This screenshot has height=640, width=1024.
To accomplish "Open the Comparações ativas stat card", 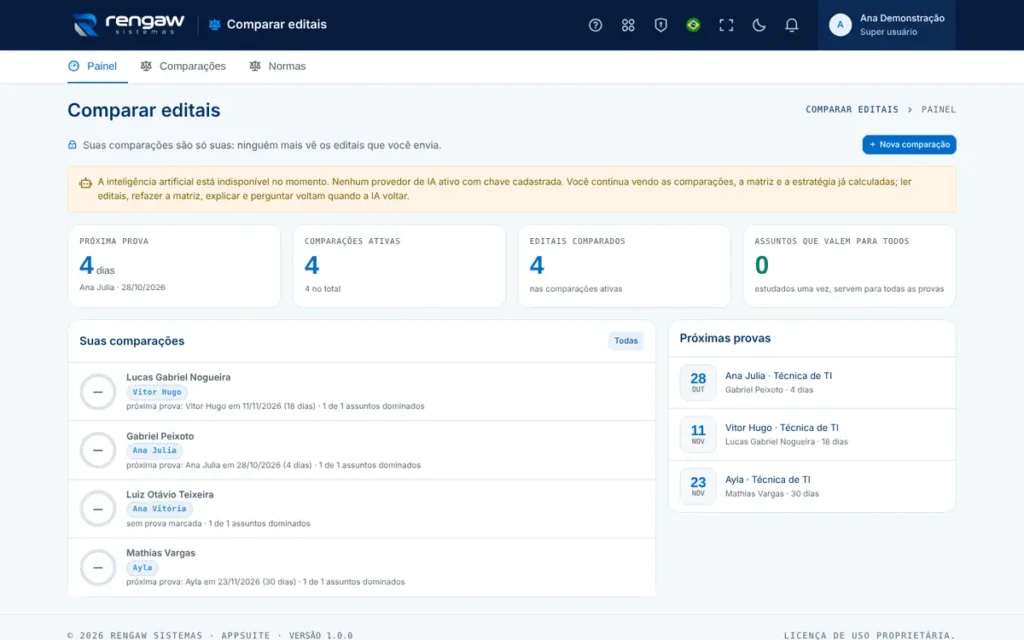I will pos(399,266).
